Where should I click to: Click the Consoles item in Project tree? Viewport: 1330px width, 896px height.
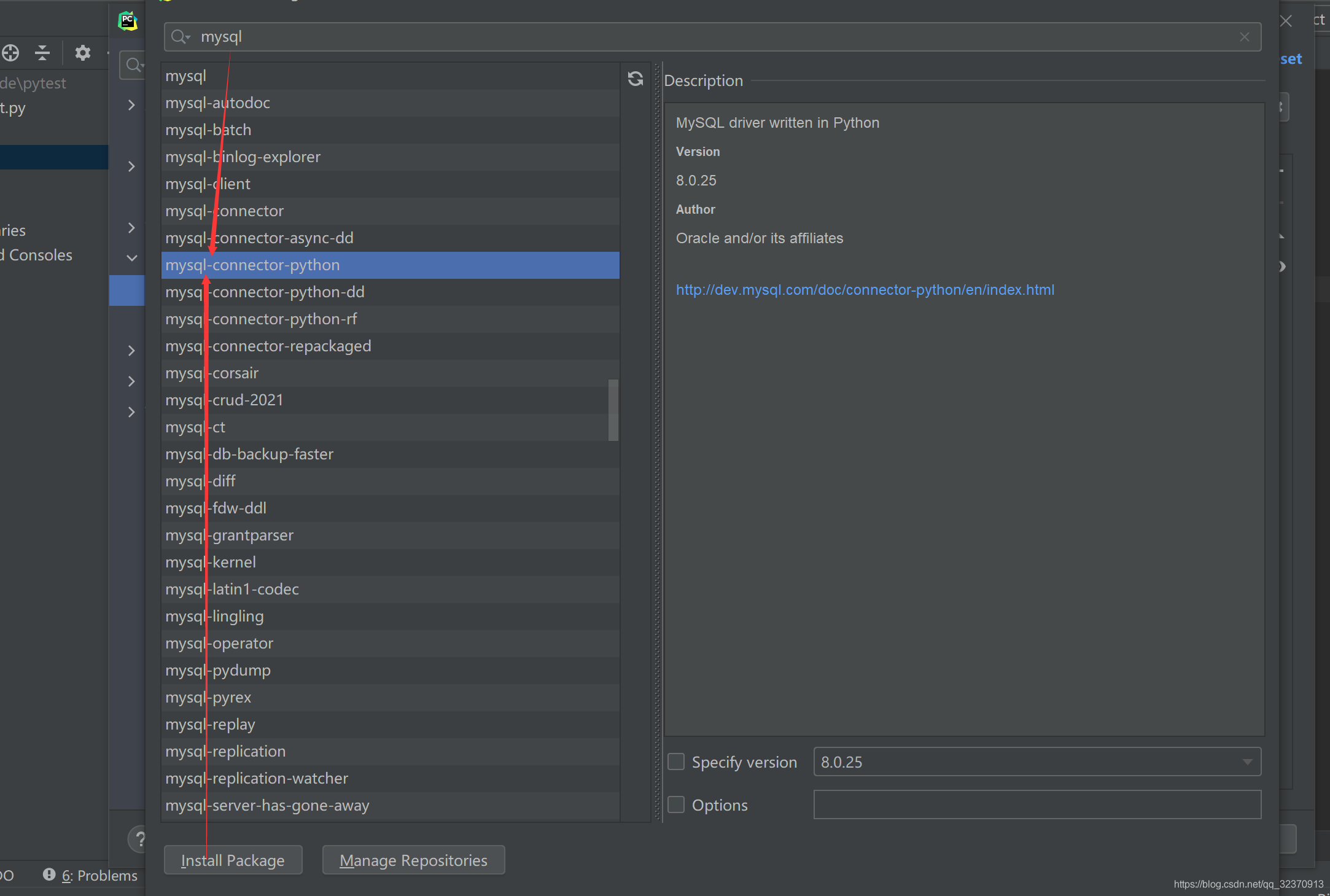(x=37, y=255)
